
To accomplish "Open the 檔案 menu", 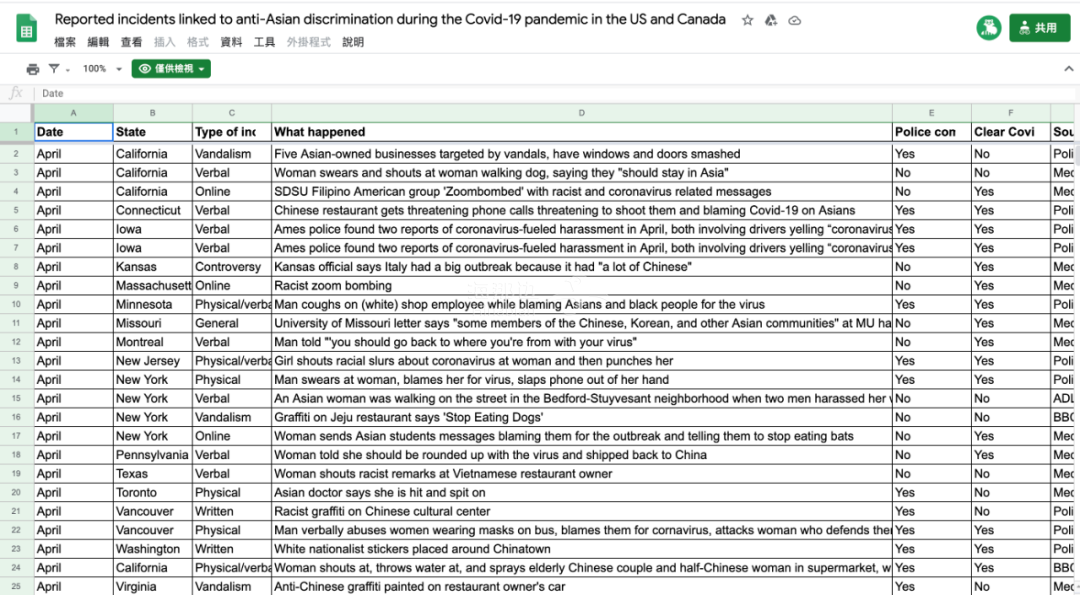I will 65,42.
